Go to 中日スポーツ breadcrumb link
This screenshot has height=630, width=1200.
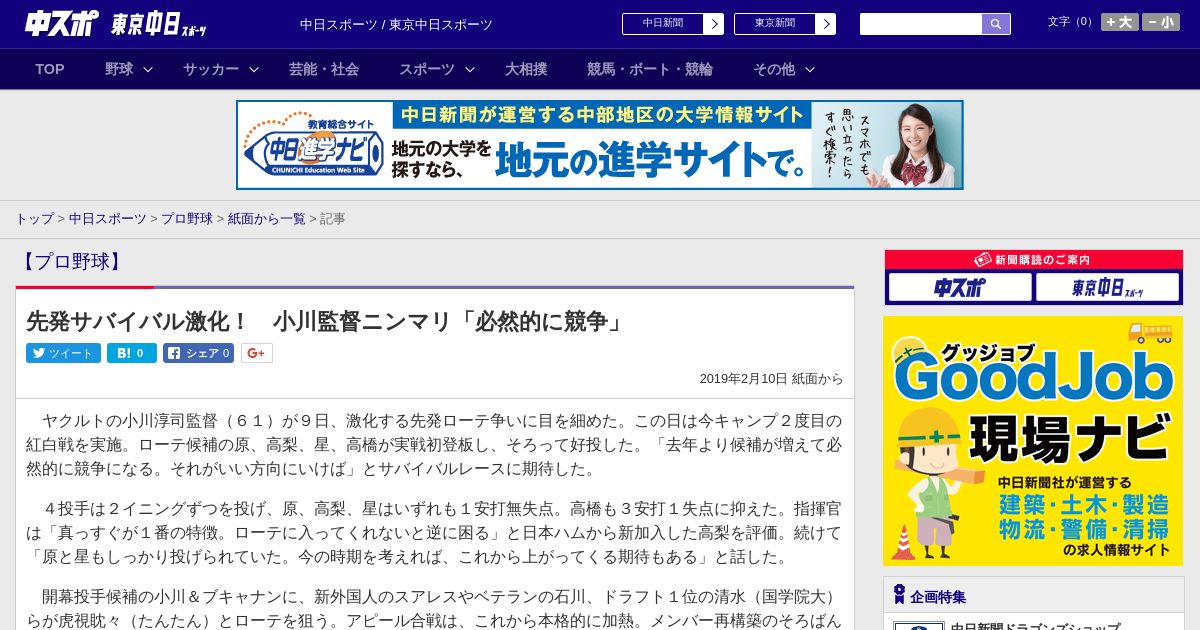(x=108, y=218)
